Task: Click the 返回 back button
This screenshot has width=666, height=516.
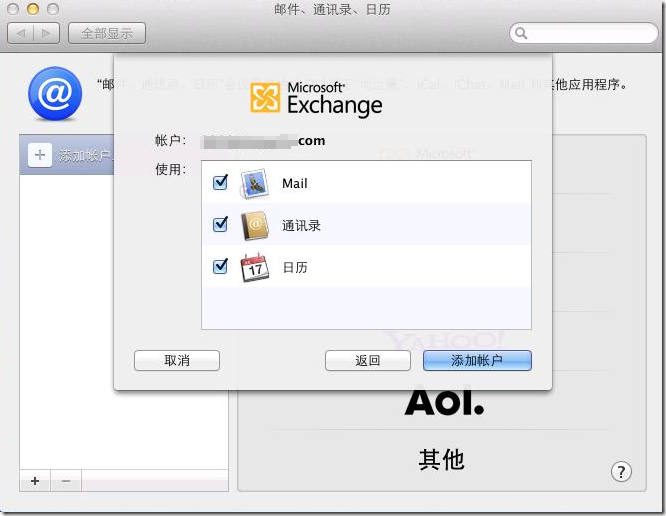Action: tap(368, 361)
